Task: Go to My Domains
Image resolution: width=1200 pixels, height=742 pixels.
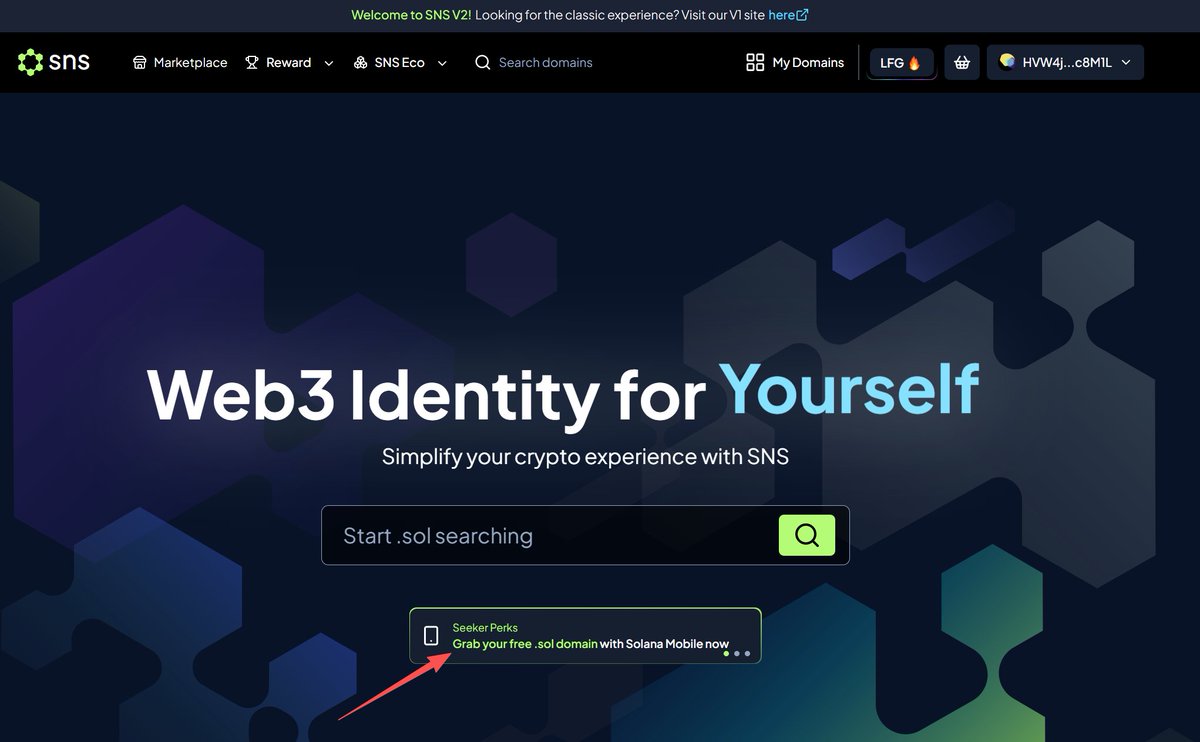Action: pyautogui.click(x=795, y=62)
